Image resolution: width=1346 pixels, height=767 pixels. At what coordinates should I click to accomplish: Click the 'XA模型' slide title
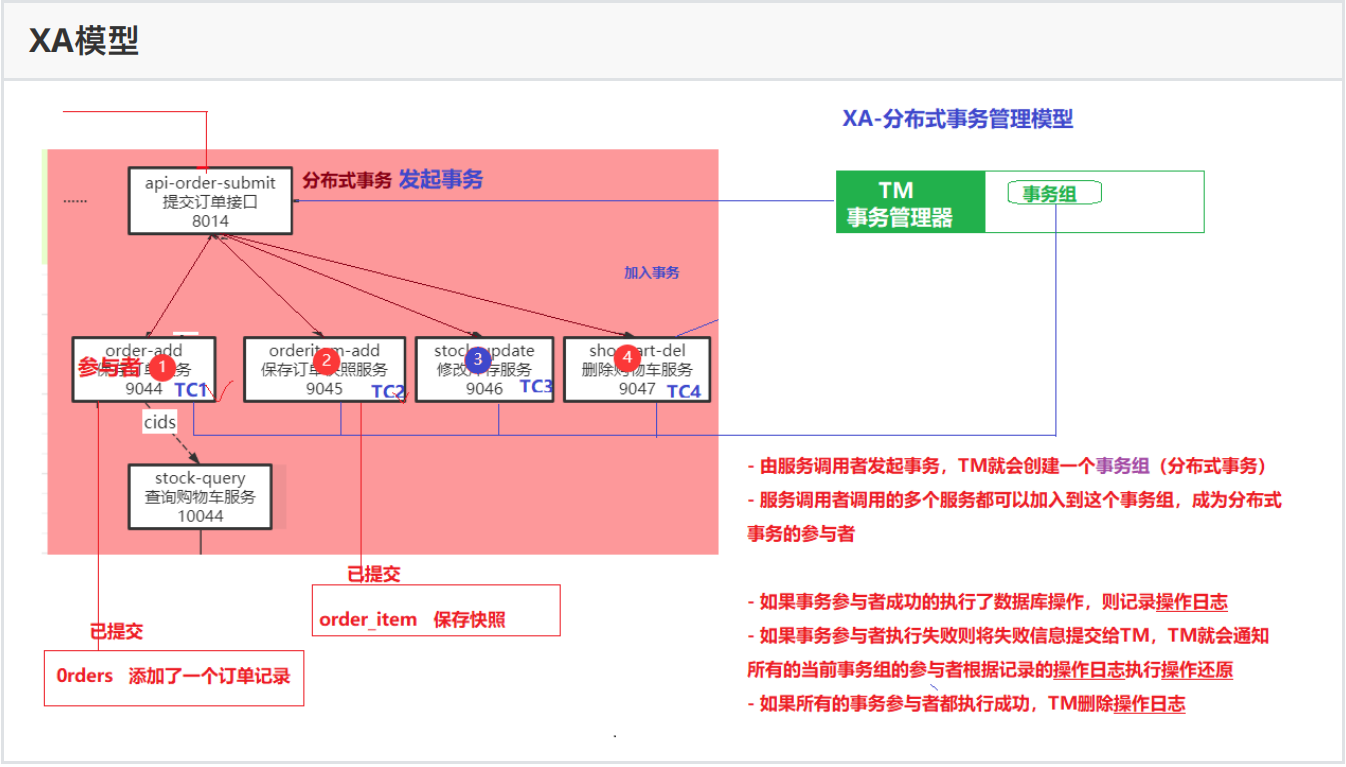[x=84, y=40]
